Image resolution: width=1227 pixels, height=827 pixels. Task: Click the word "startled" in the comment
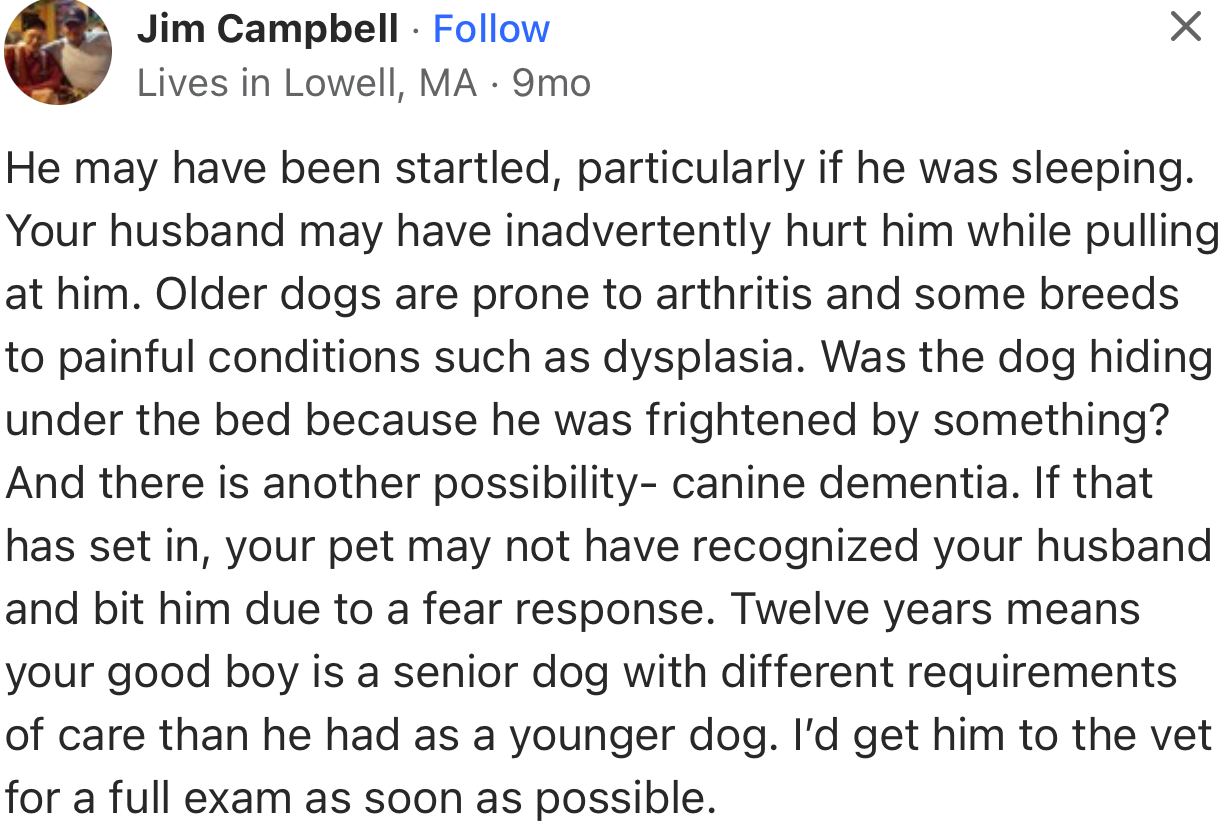475,168
